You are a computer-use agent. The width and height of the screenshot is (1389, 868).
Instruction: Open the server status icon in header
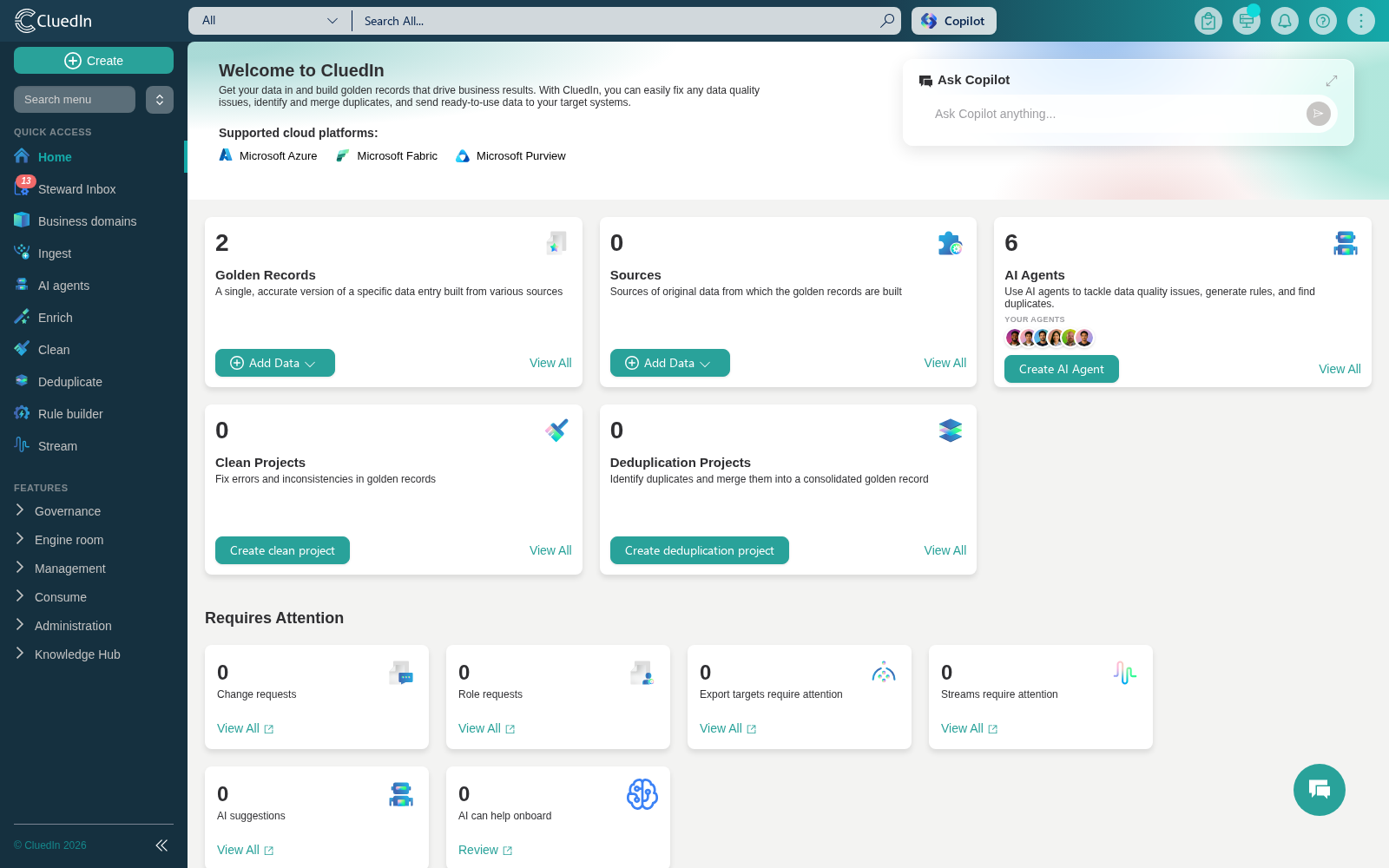point(1247,21)
